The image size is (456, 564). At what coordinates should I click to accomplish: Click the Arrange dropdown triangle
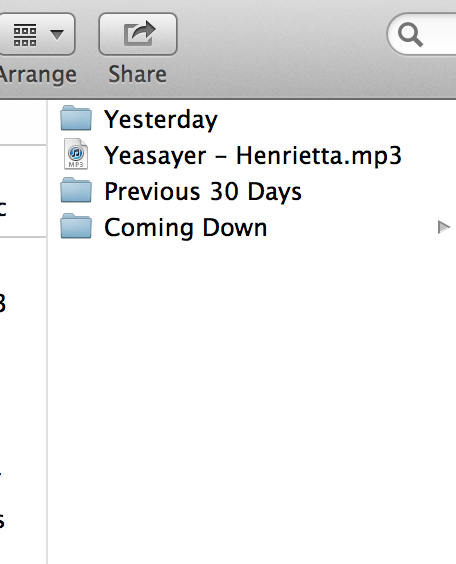(x=57, y=35)
